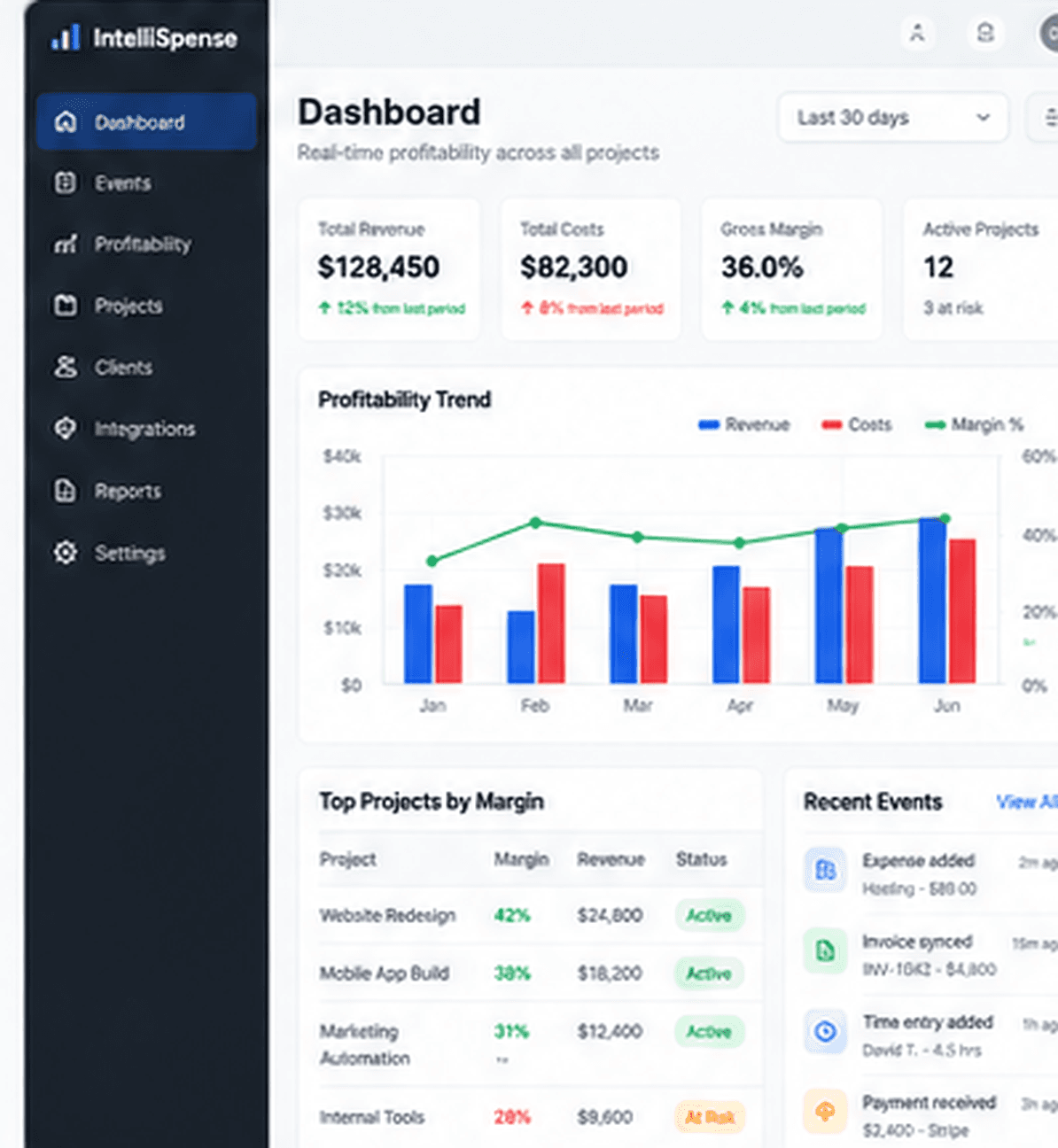Open the Dashboard menu item
Image resolution: width=1058 pixels, height=1148 pixels.
(146, 121)
